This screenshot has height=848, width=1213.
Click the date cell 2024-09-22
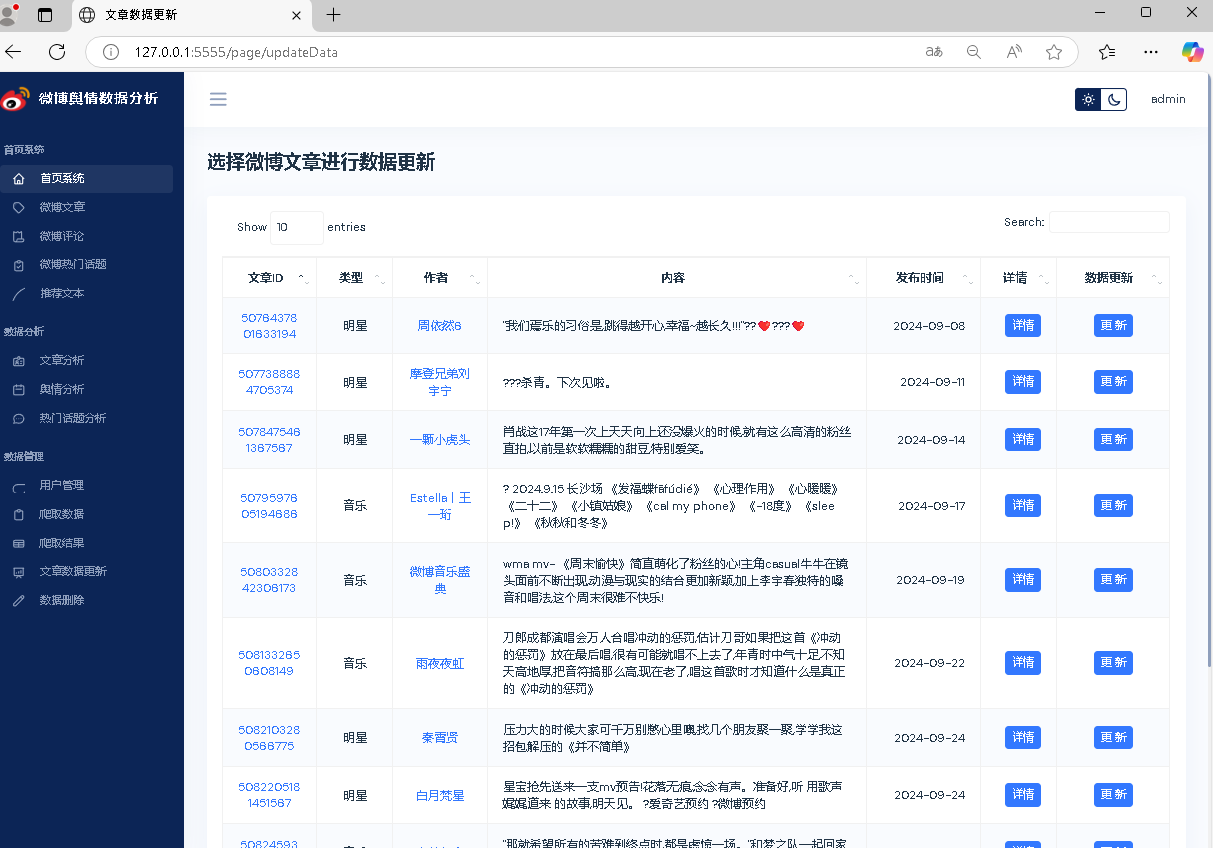(x=929, y=663)
